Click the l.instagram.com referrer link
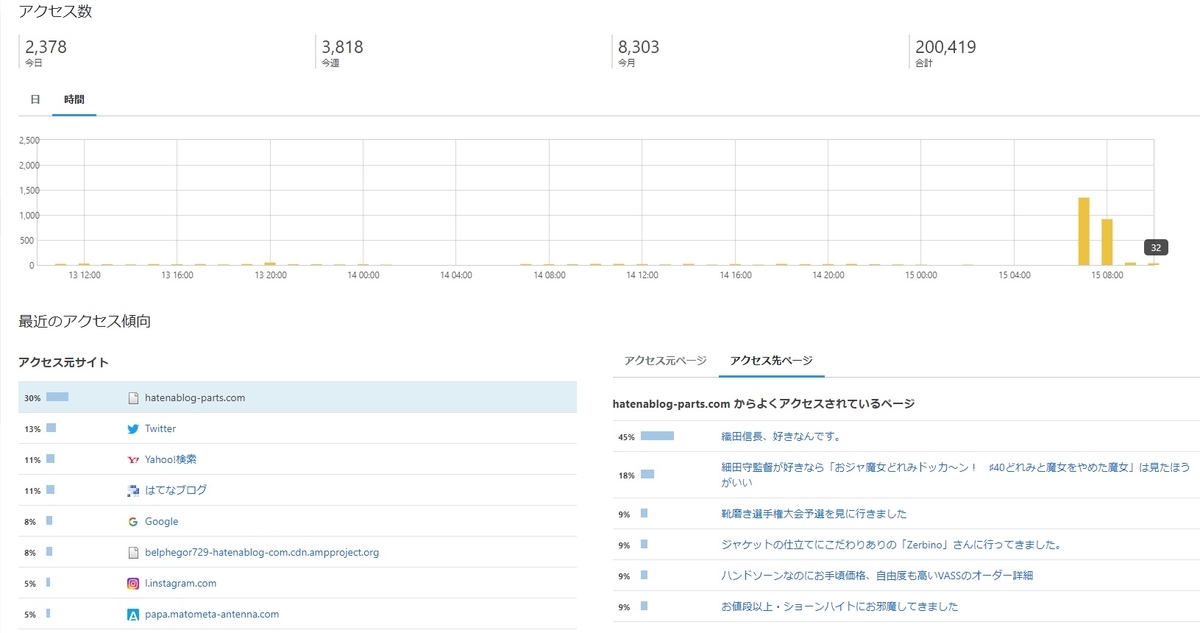Viewport: 1200px width, 633px height. 181,583
